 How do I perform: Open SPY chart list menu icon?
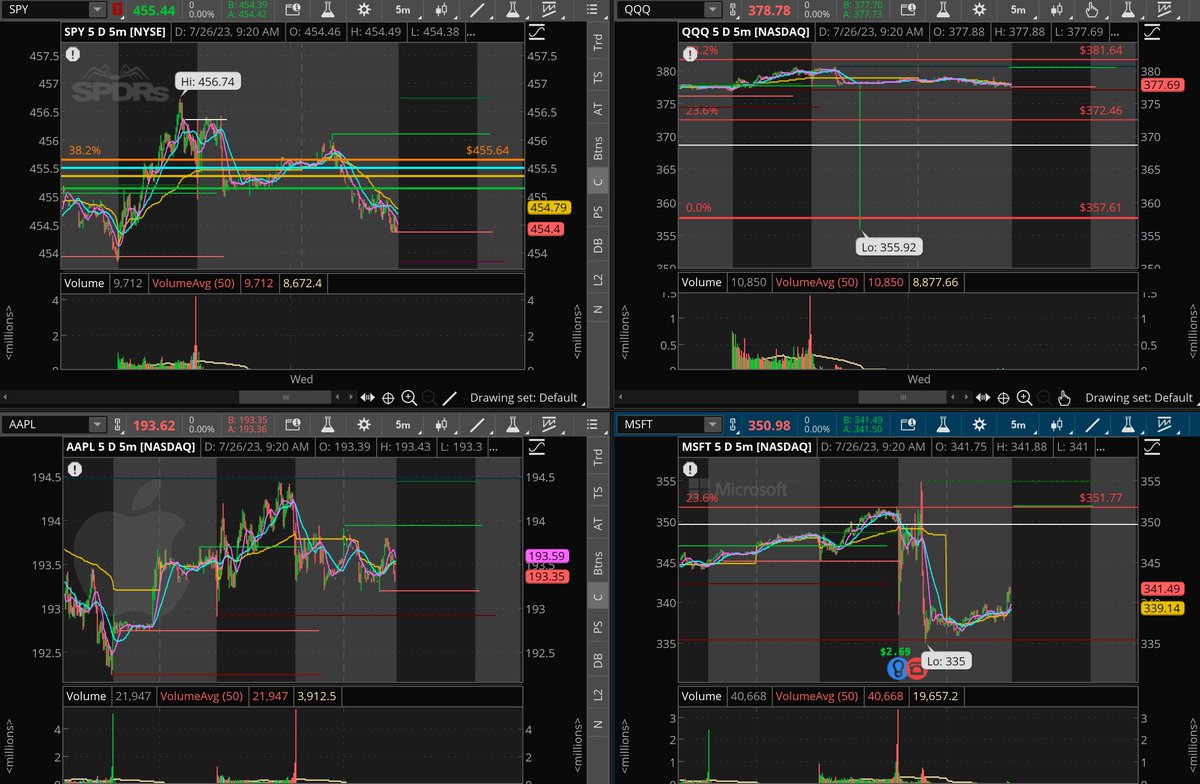[x=592, y=9]
